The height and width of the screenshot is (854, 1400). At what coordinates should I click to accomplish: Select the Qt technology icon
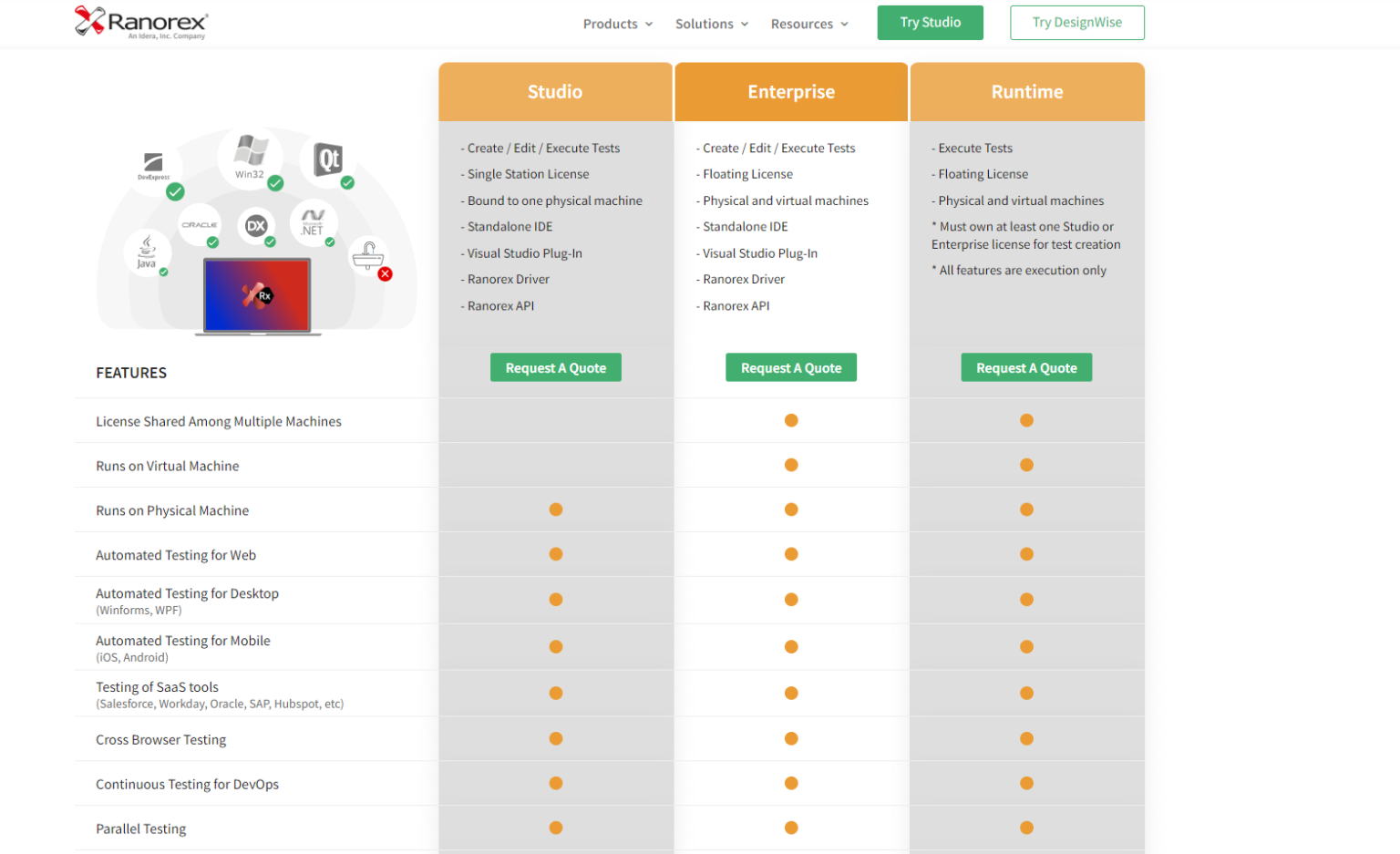pos(328,157)
